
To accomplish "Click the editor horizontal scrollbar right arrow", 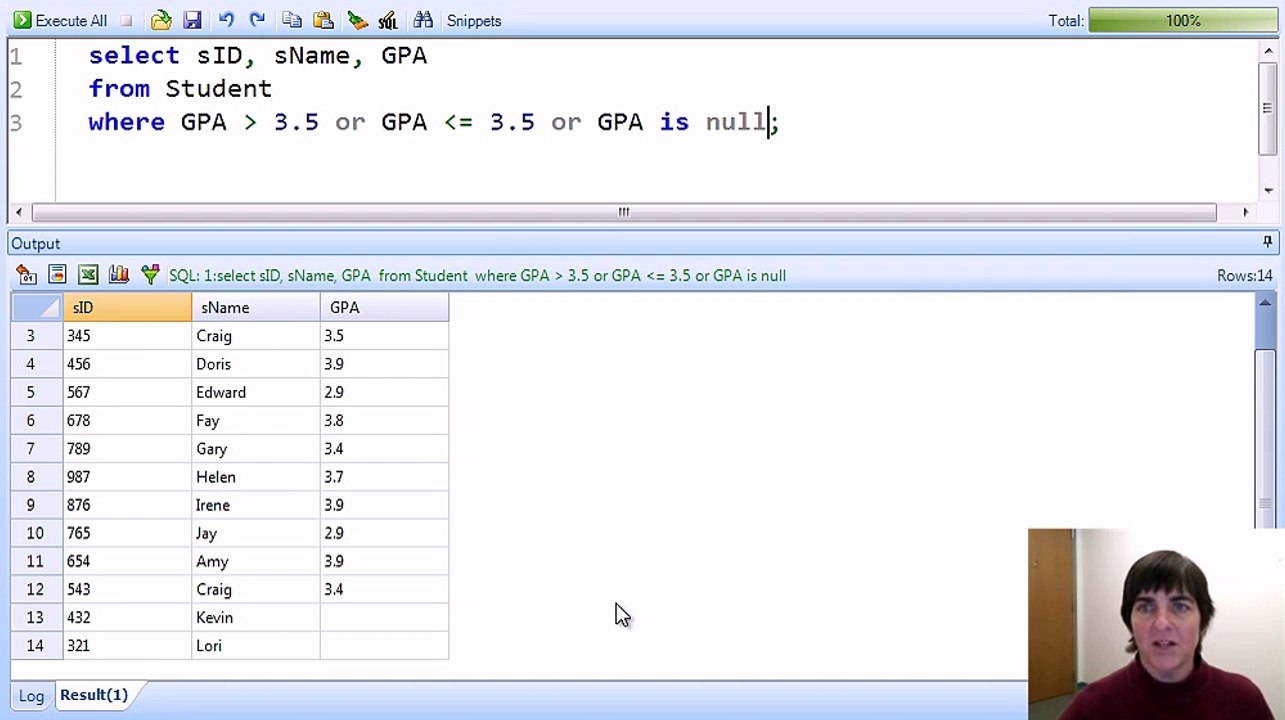I will [x=1245, y=212].
